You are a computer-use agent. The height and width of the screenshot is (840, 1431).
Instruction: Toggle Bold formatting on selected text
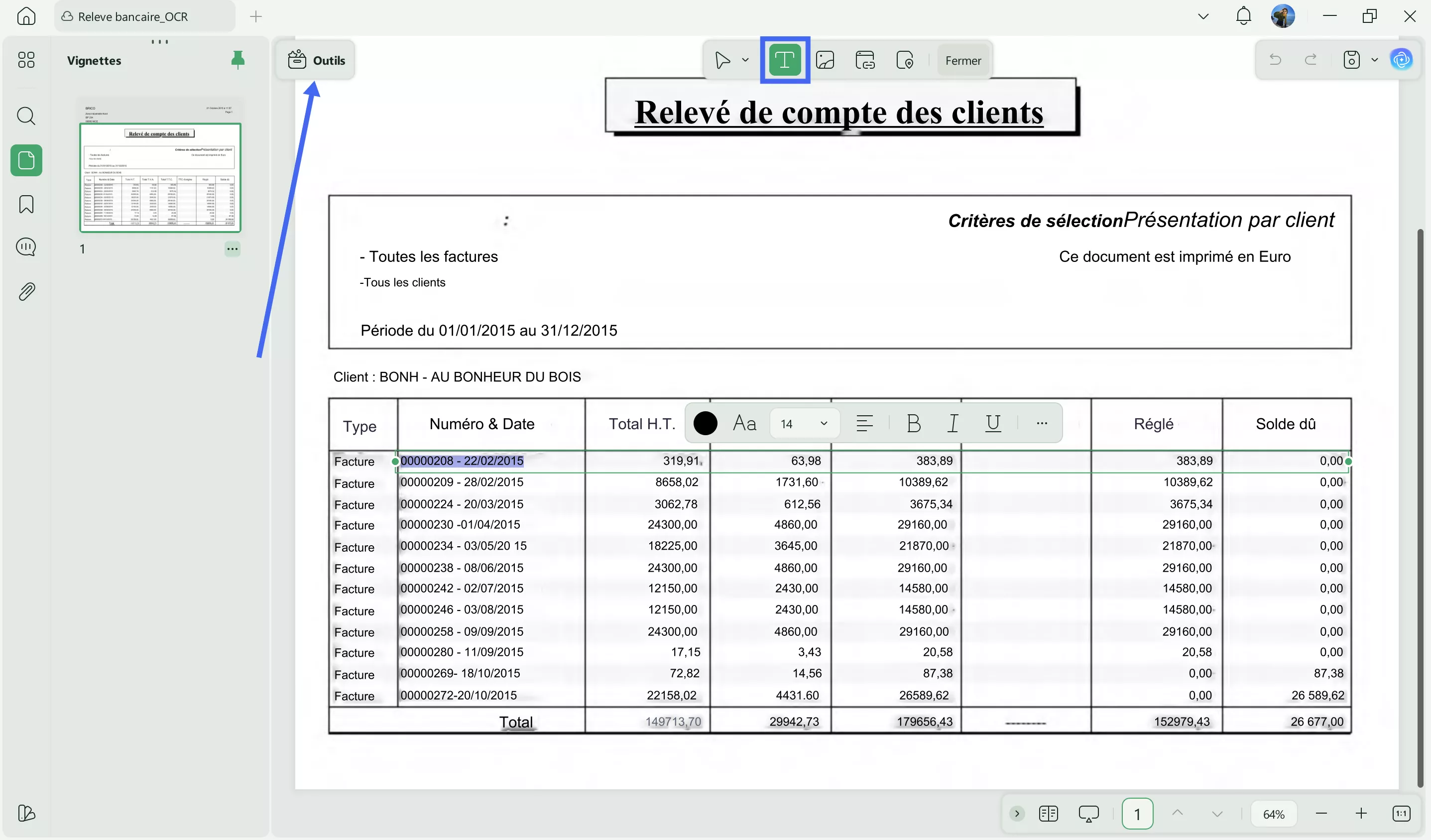913,423
